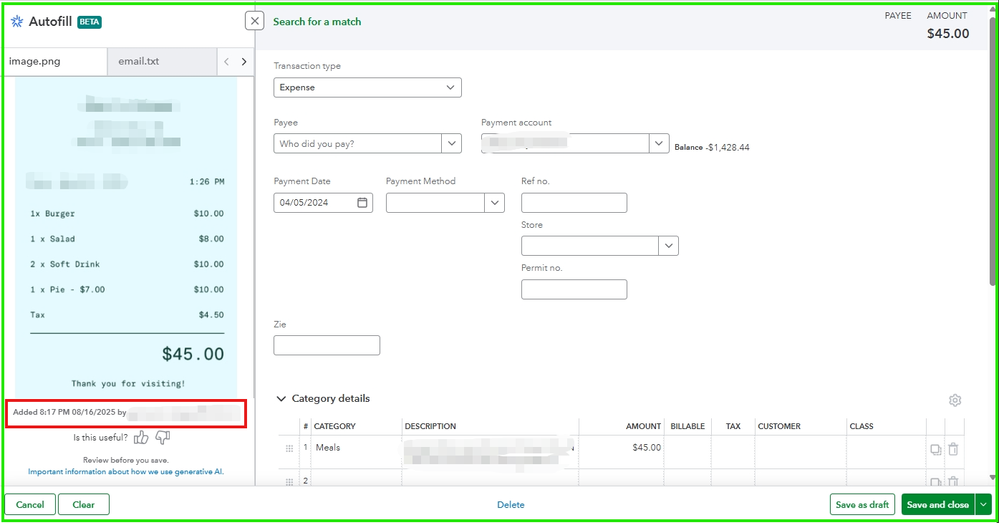Open Save and close options arrow

[984, 505]
